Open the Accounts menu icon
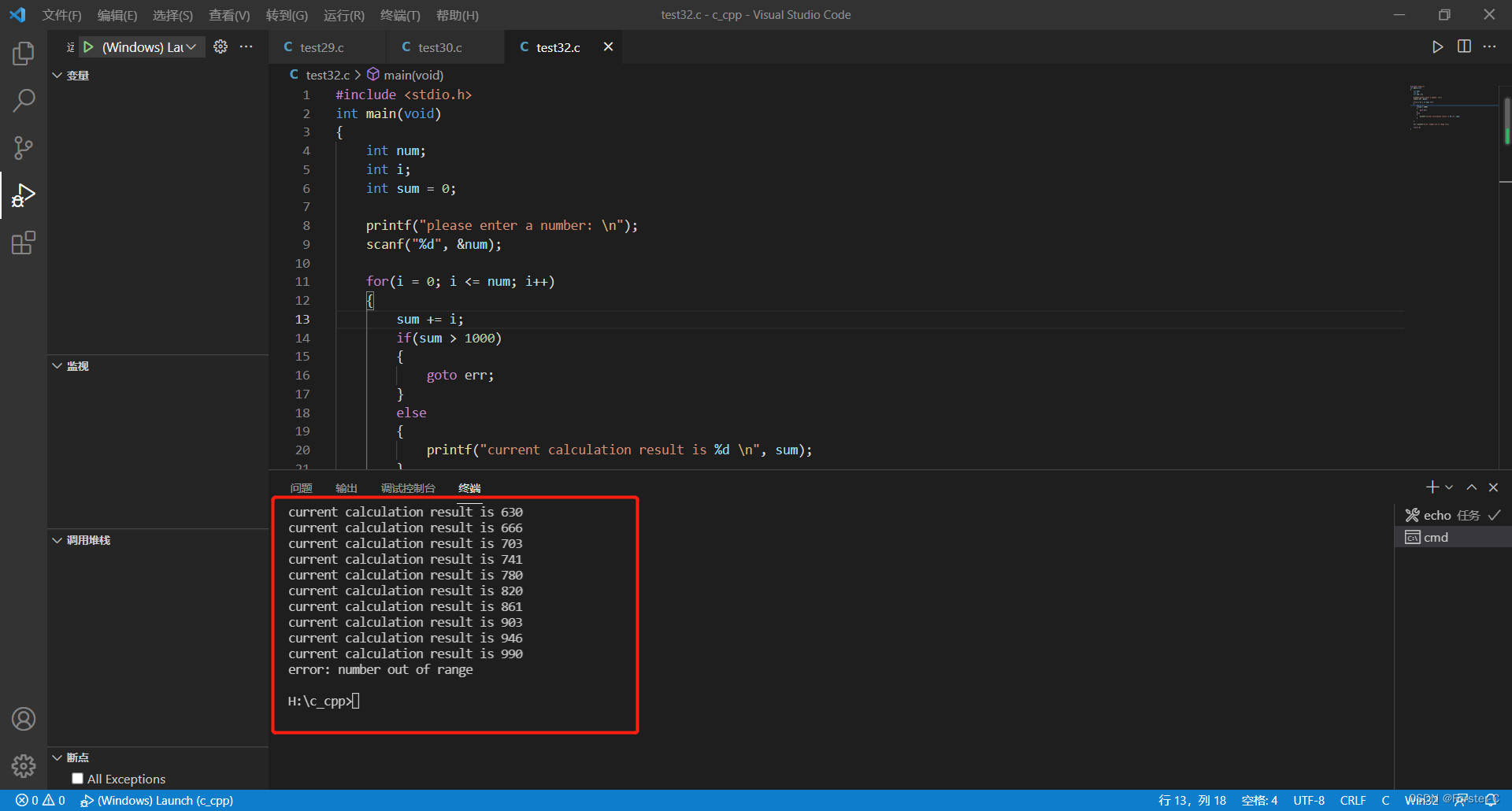The width and height of the screenshot is (1512, 811). click(x=24, y=719)
